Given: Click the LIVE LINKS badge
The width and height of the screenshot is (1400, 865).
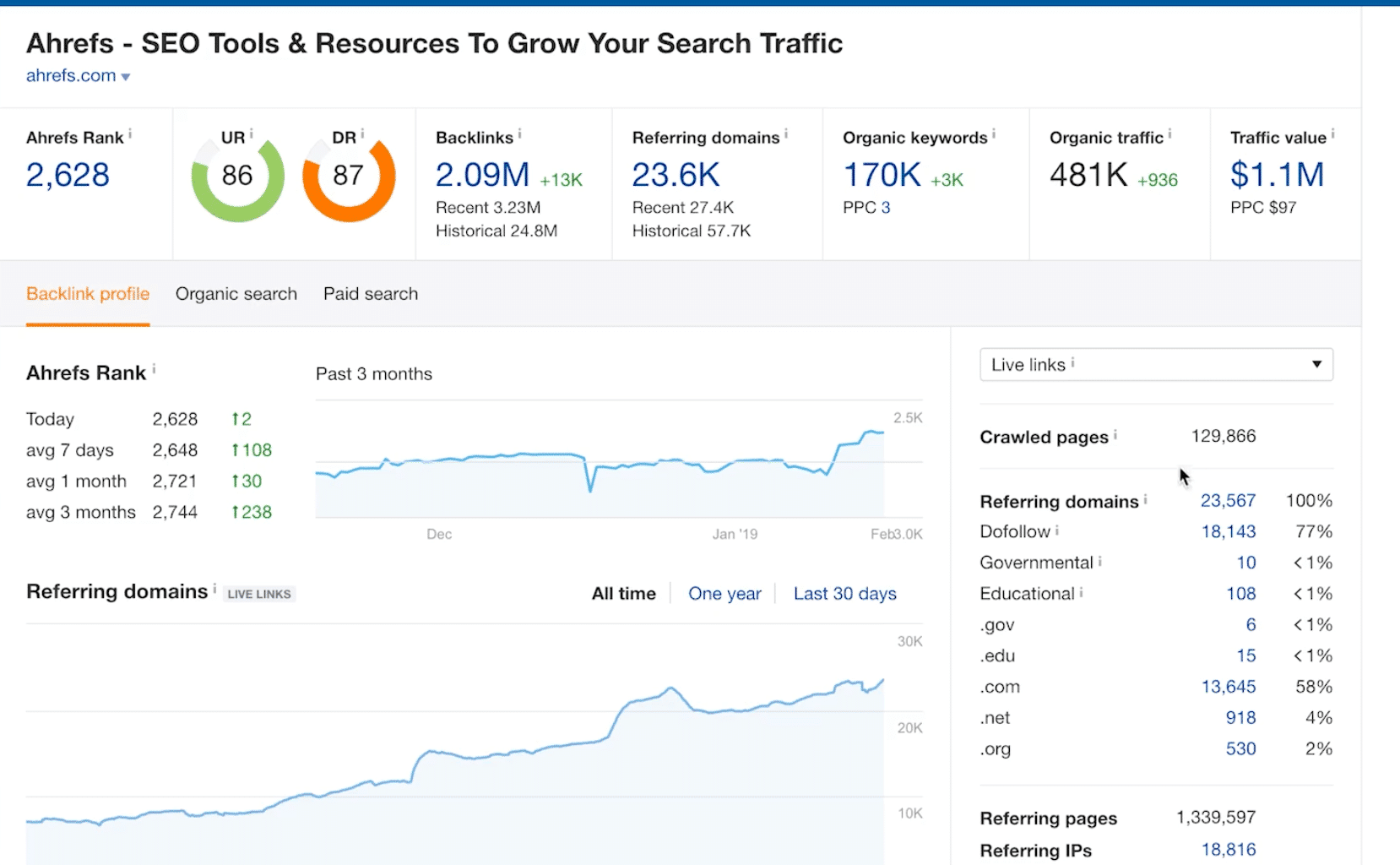Looking at the screenshot, I should pyautogui.click(x=259, y=594).
